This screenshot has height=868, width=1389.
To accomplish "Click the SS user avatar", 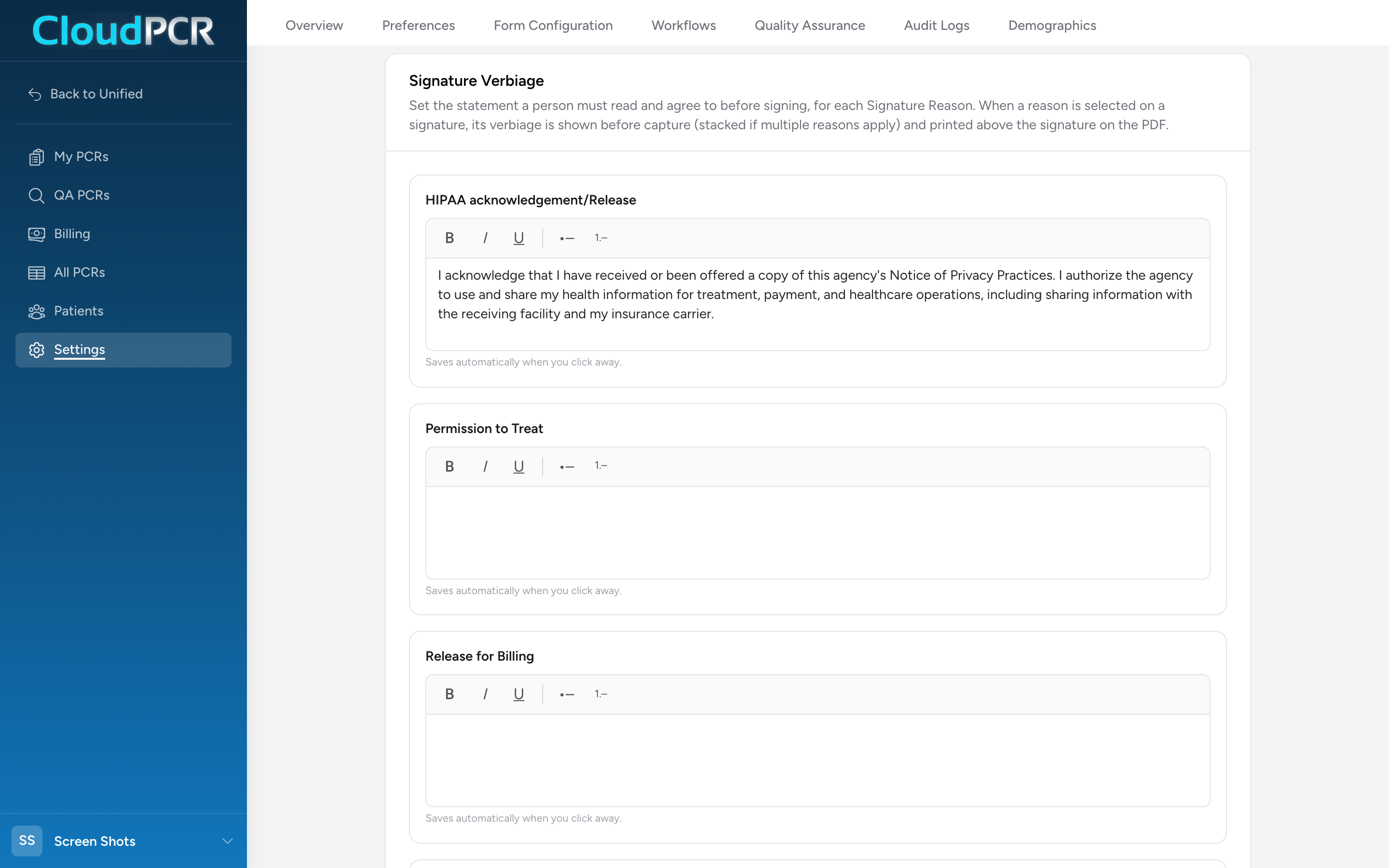I will [27, 841].
